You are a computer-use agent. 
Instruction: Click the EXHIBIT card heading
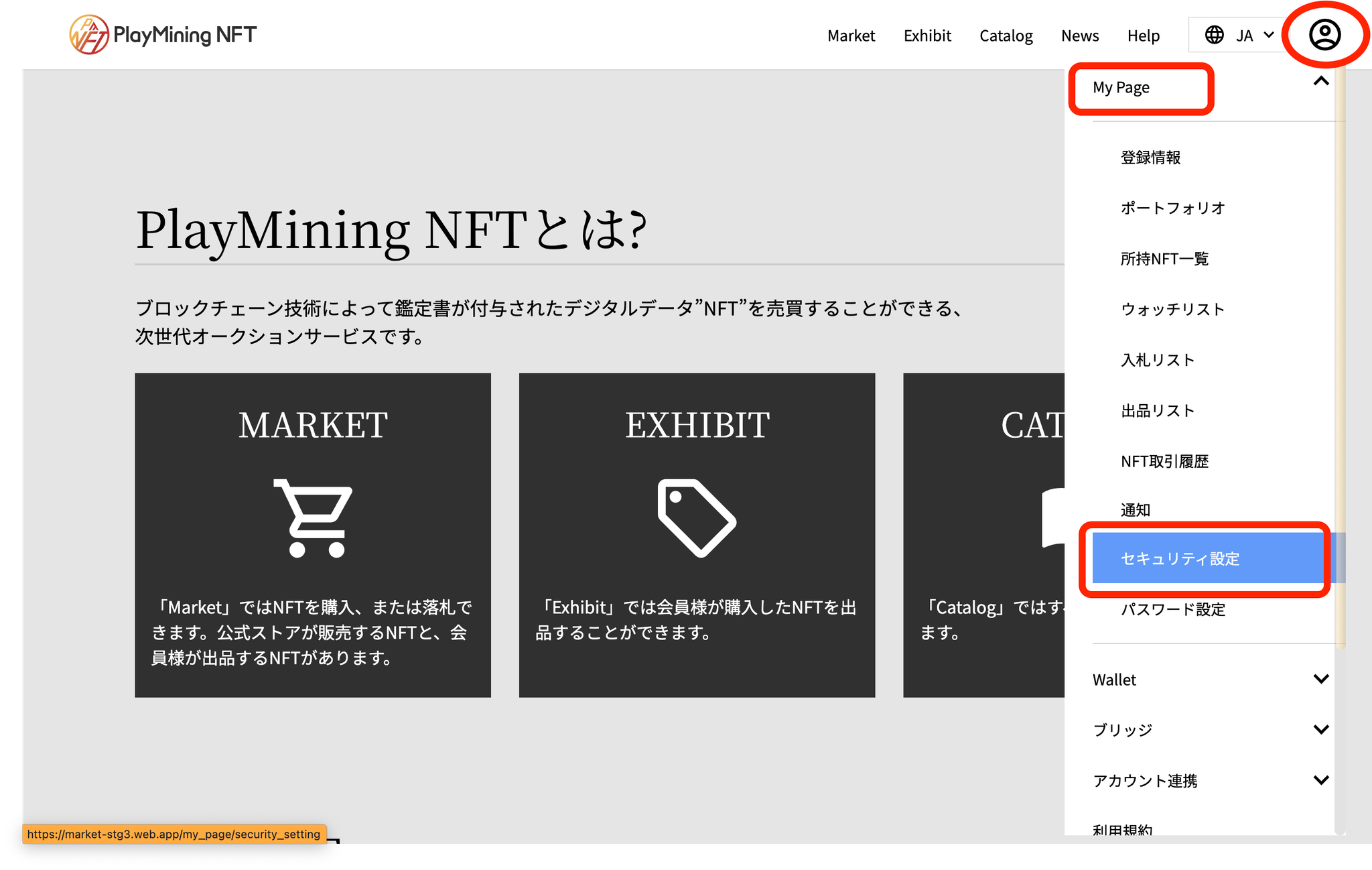pos(697,425)
